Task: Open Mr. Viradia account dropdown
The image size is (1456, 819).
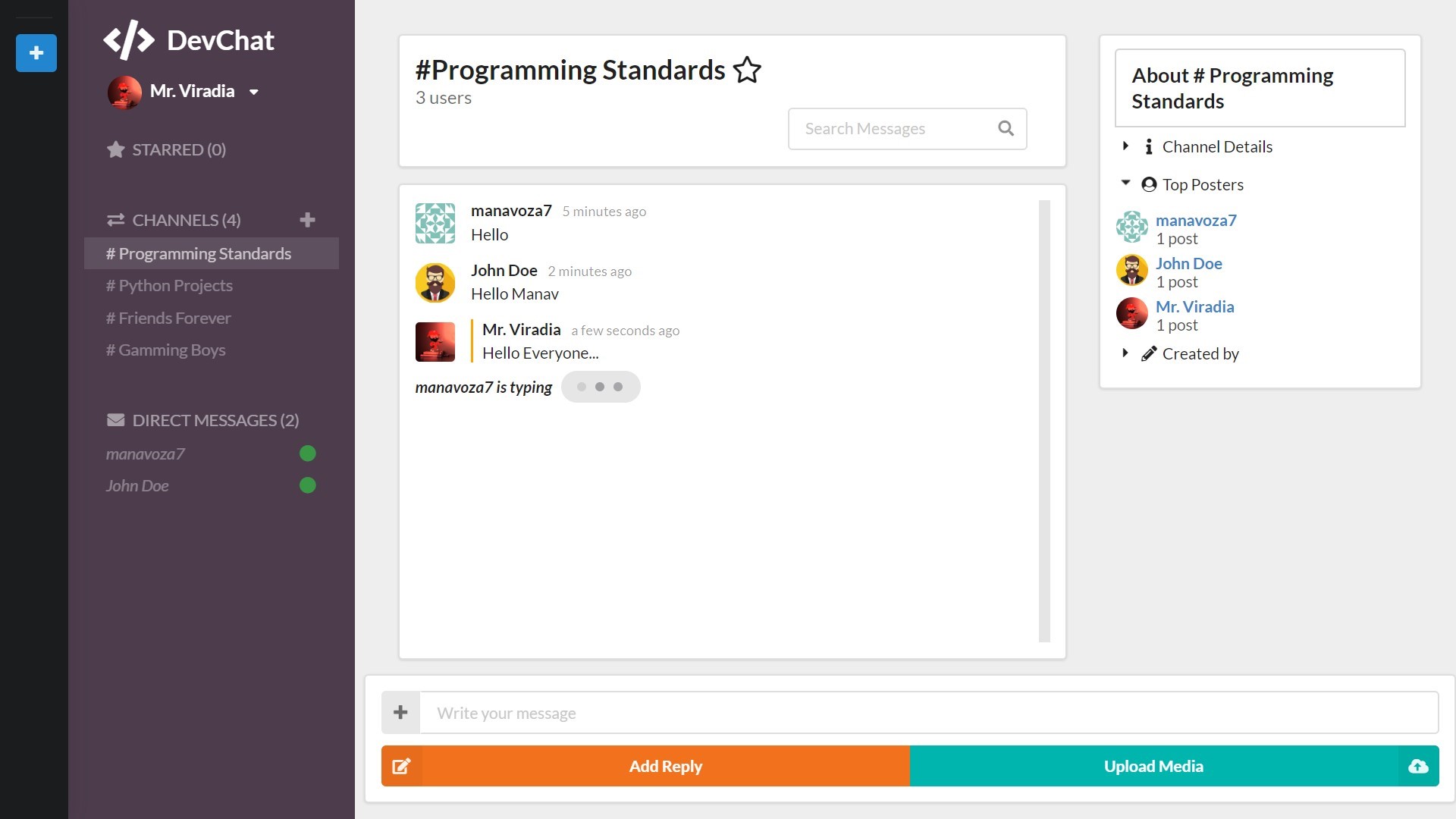Action: pos(254,92)
